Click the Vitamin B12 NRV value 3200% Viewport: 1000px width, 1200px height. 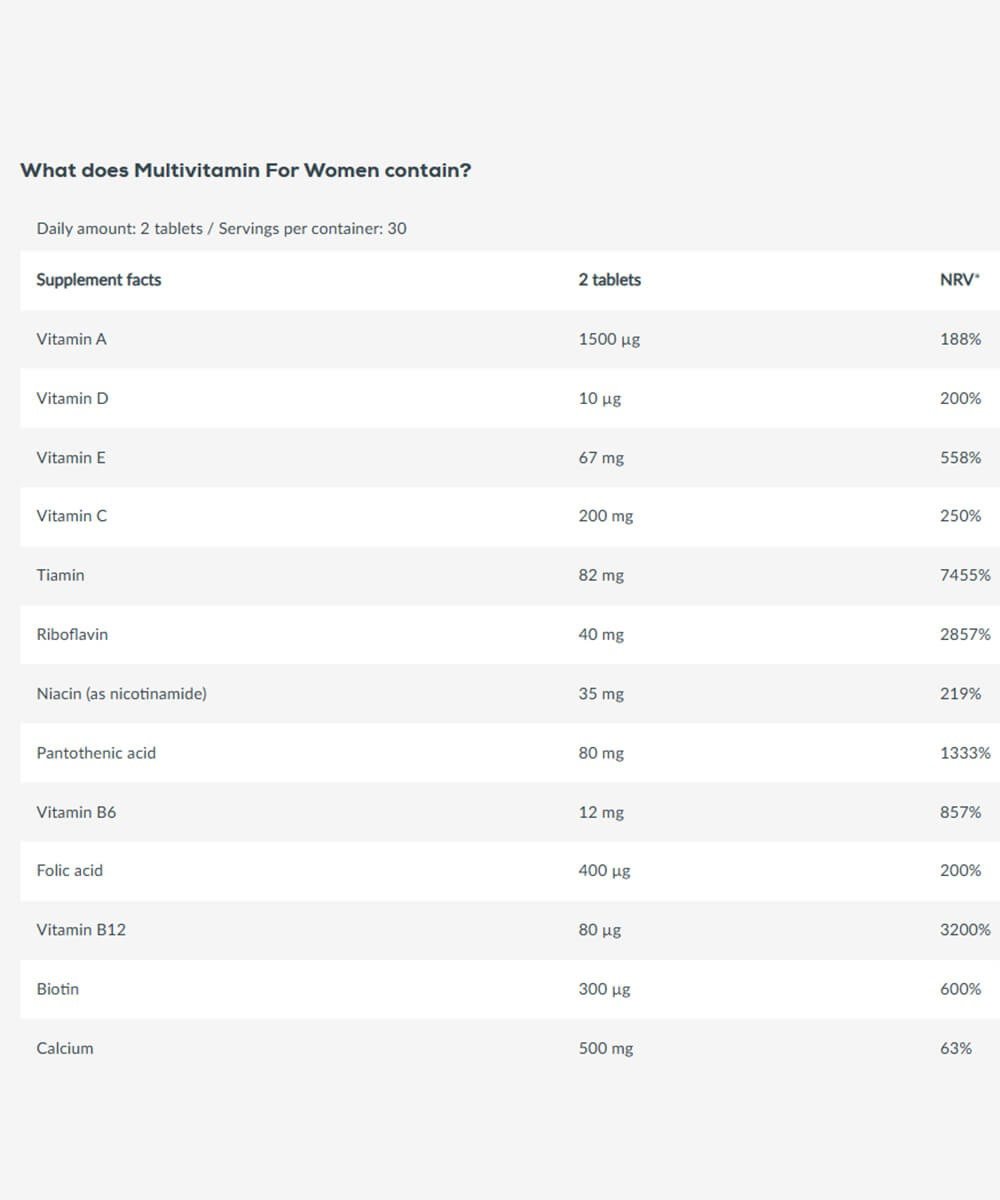965,929
